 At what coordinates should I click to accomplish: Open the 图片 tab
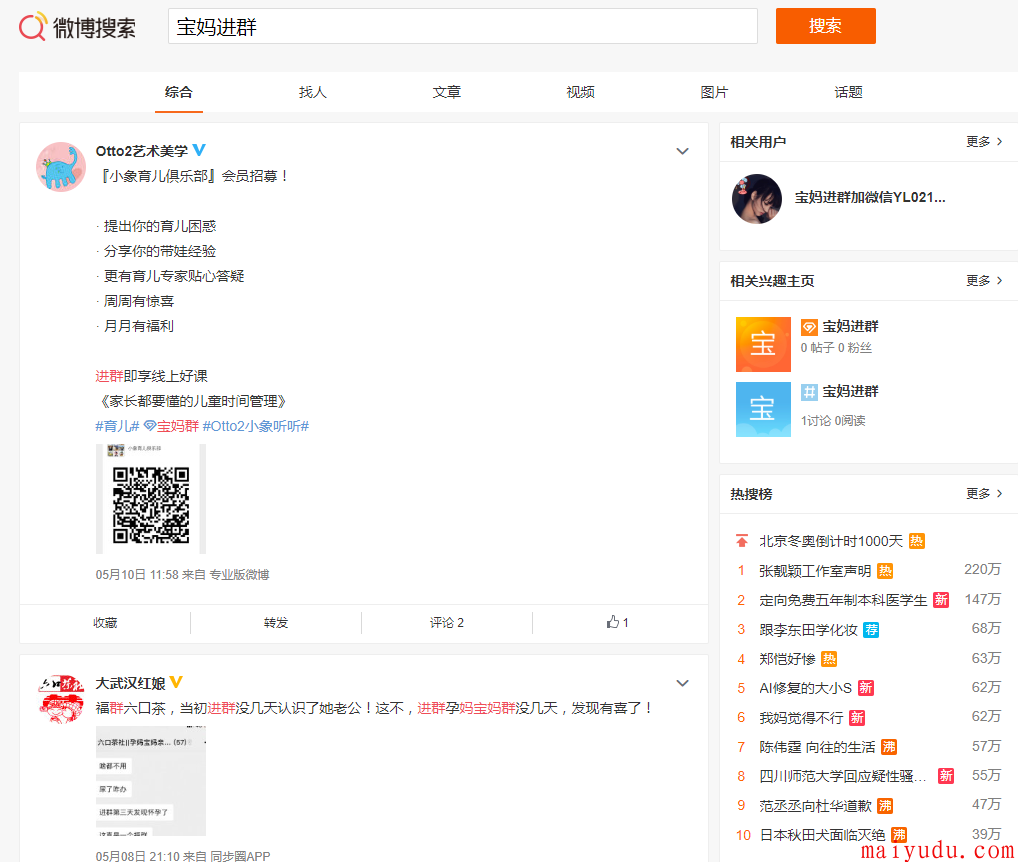714,92
